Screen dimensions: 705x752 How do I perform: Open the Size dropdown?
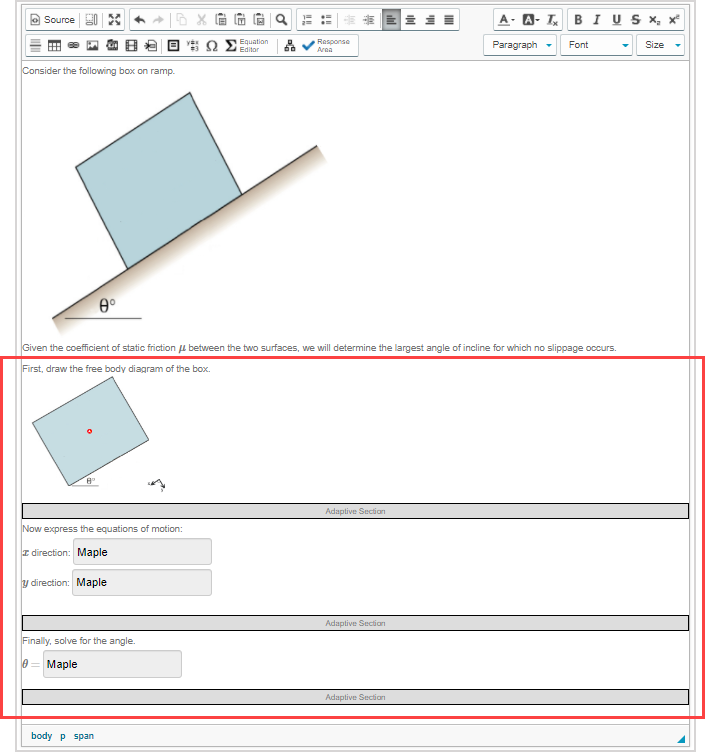(662, 45)
